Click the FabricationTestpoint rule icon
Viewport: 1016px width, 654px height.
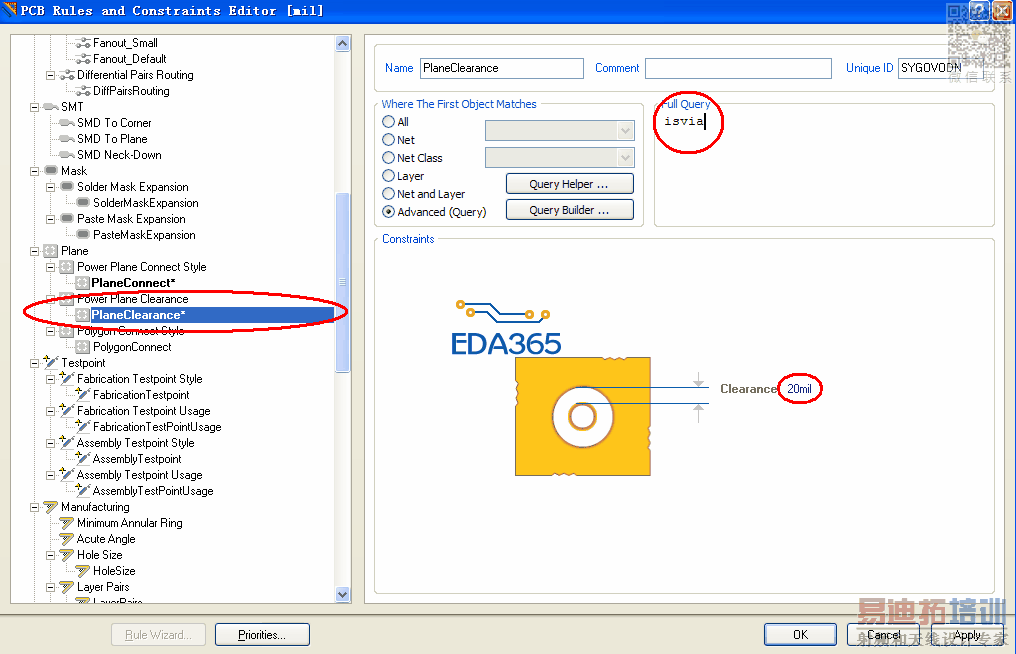[82, 394]
